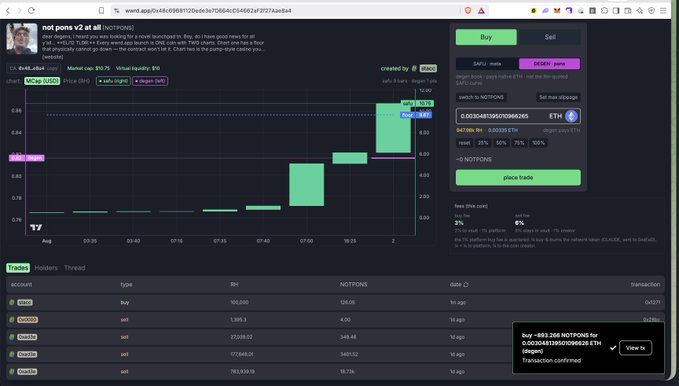The image size is (679, 386).
Task: Go back with the browser back arrow
Action: 8,10
